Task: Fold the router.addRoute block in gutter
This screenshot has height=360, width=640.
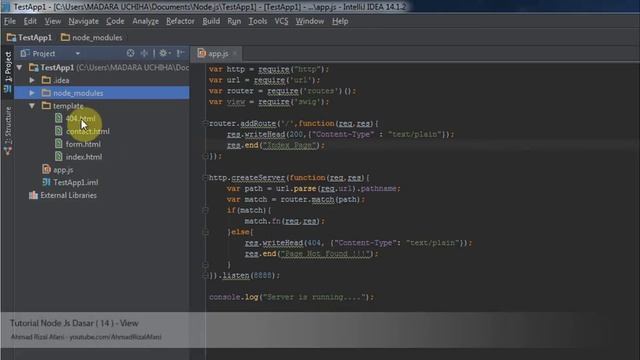Action: tap(205, 123)
